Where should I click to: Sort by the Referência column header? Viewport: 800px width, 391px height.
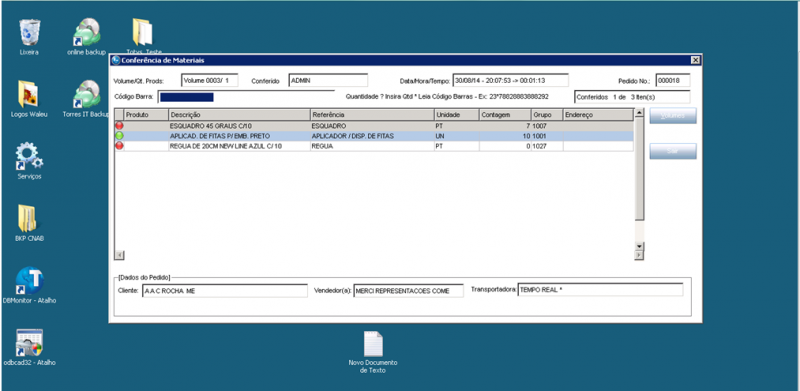click(372, 115)
